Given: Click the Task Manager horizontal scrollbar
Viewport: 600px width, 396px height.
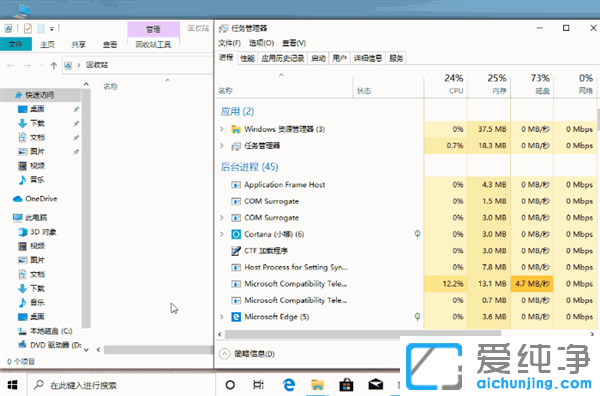Looking at the screenshot, I should click(363, 334).
